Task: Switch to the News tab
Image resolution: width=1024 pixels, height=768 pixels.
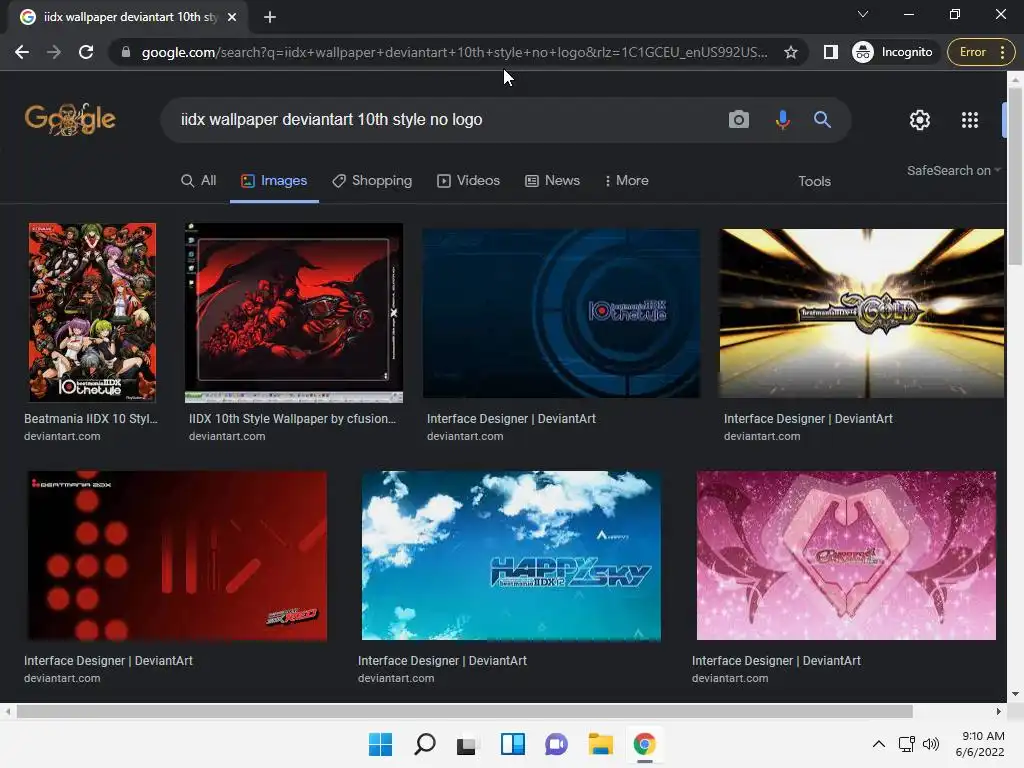Action: 552,181
